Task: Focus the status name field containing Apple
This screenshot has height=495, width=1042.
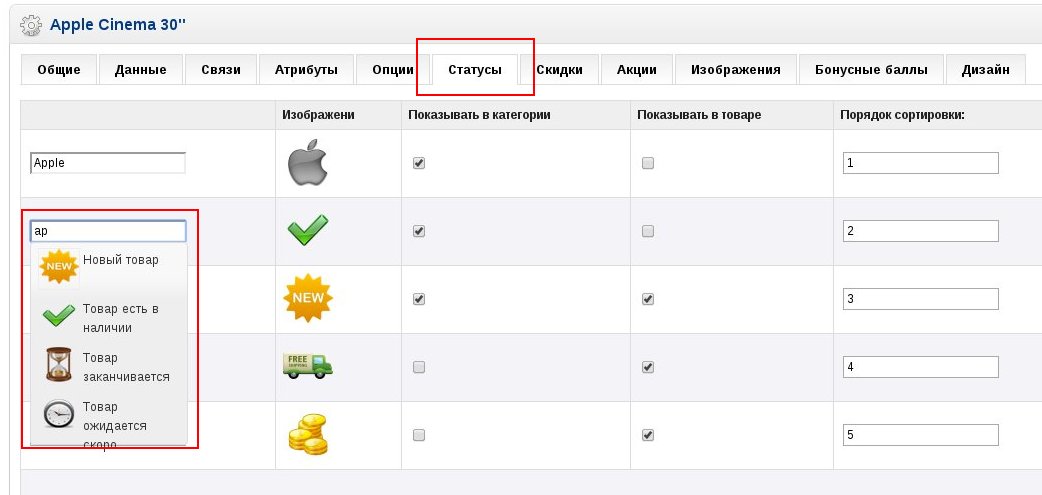Action: (x=108, y=163)
